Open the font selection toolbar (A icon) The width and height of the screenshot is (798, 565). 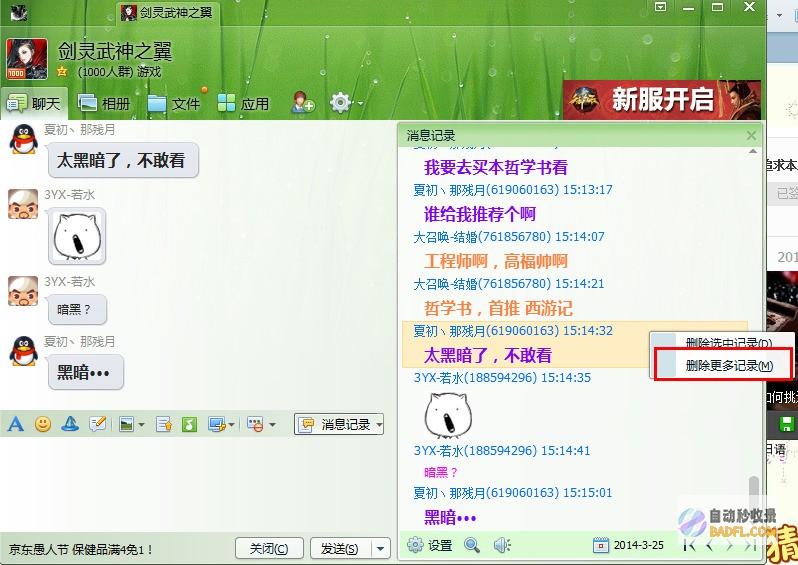pos(16,423)
